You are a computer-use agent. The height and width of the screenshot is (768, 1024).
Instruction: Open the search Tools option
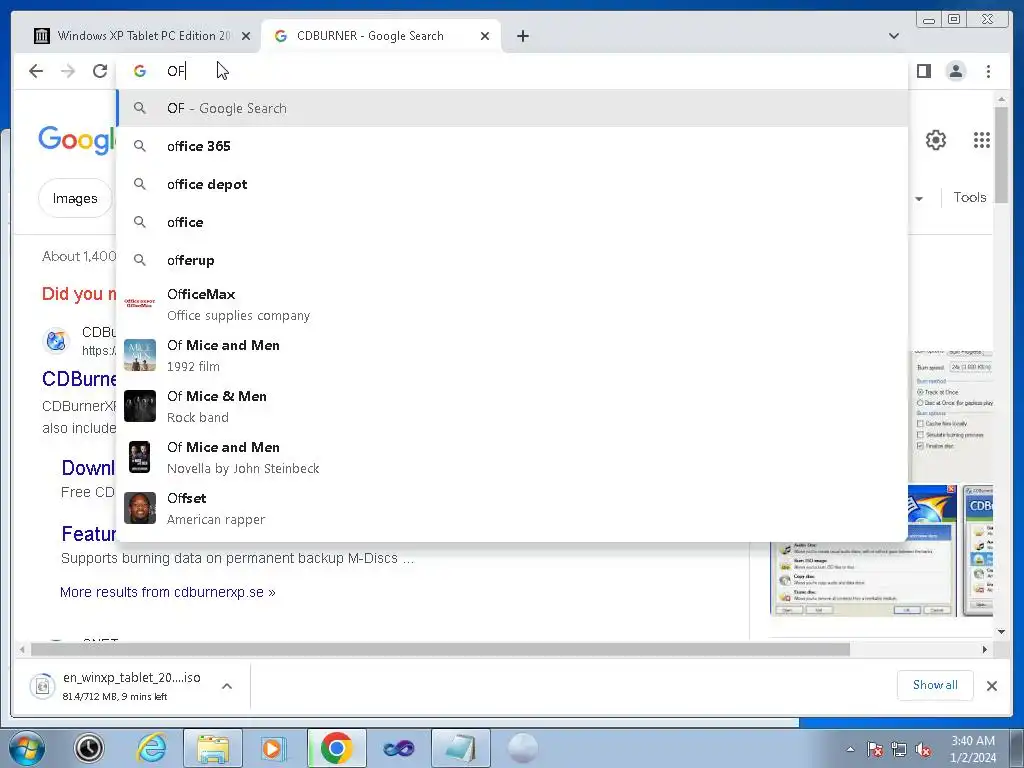coord(970,197)
